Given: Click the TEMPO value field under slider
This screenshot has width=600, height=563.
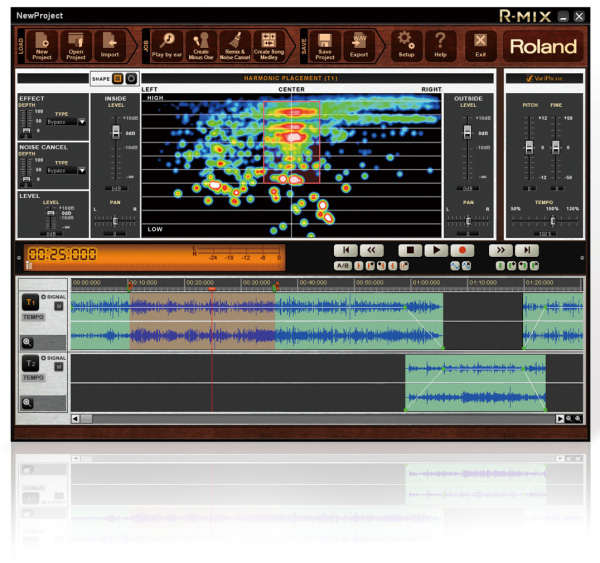Looking at the screenshot, I should pos(545,233).
